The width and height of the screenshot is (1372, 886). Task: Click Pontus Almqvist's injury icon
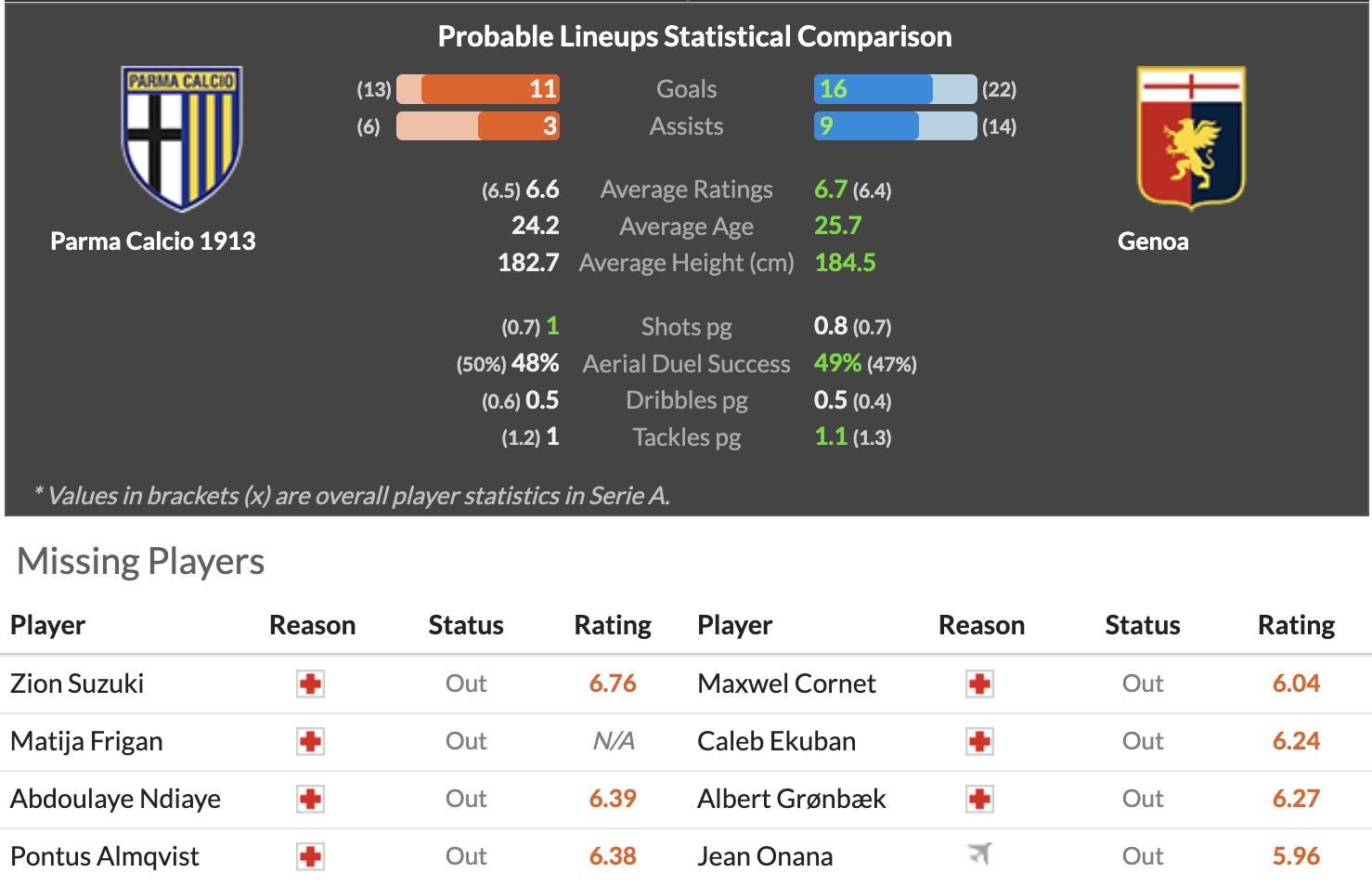(x=310, y=857)
